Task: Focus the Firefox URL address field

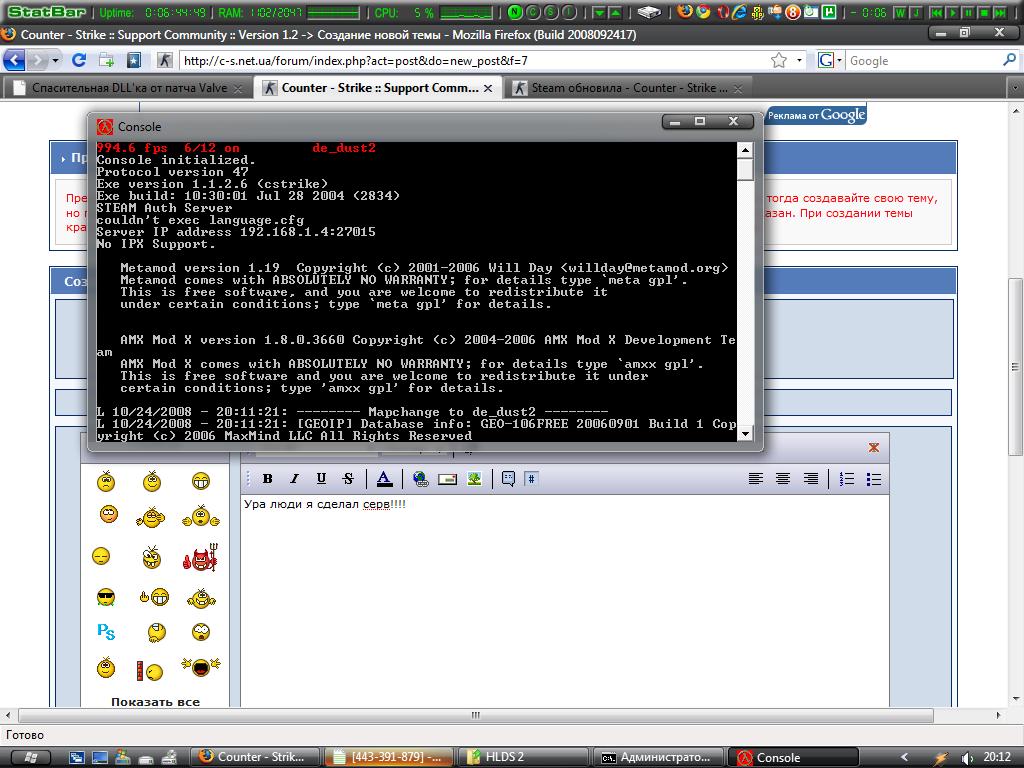Action: click(x=474, y=61)
